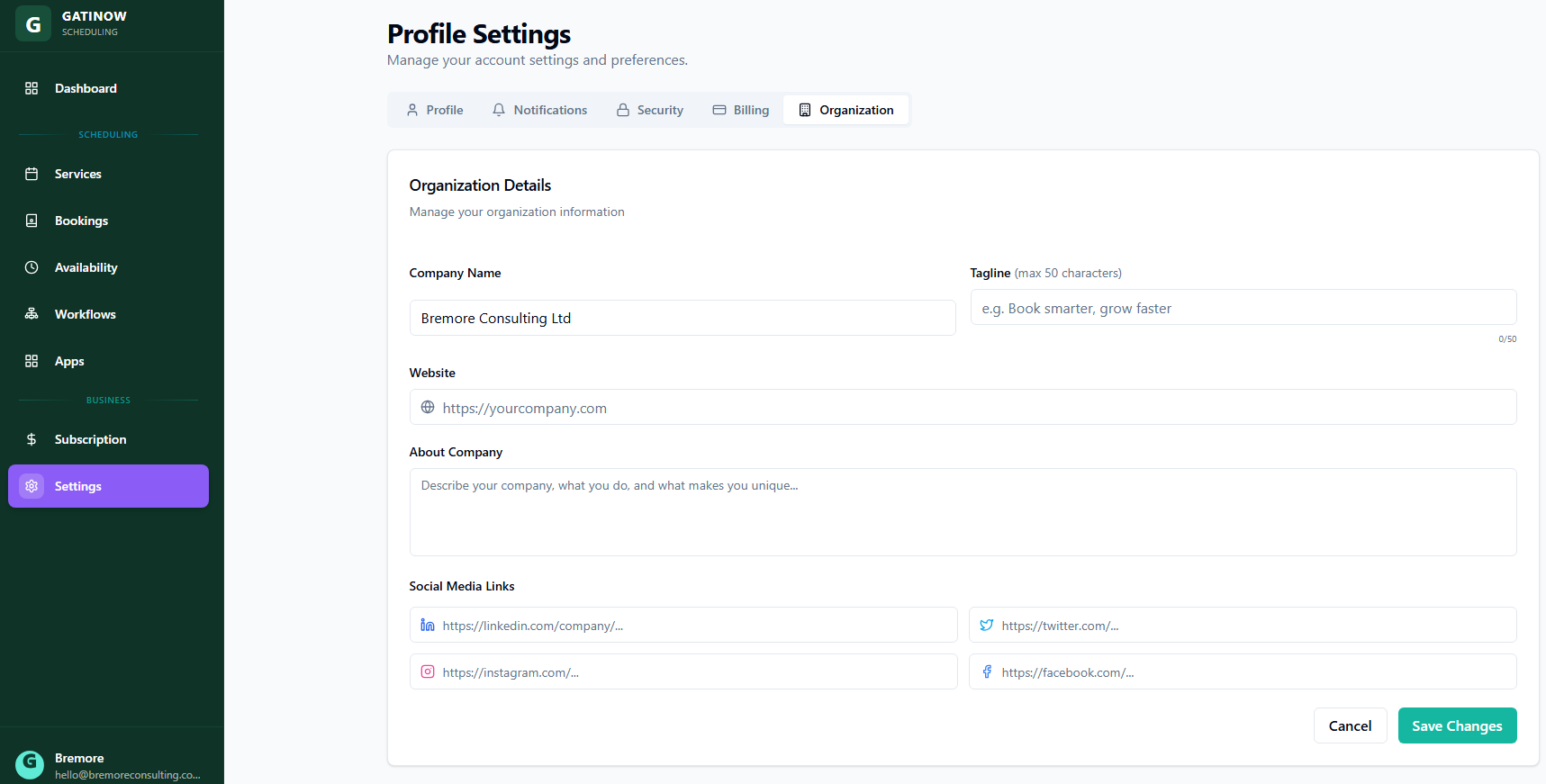Click the Services calendar icon

click(32, 174)
